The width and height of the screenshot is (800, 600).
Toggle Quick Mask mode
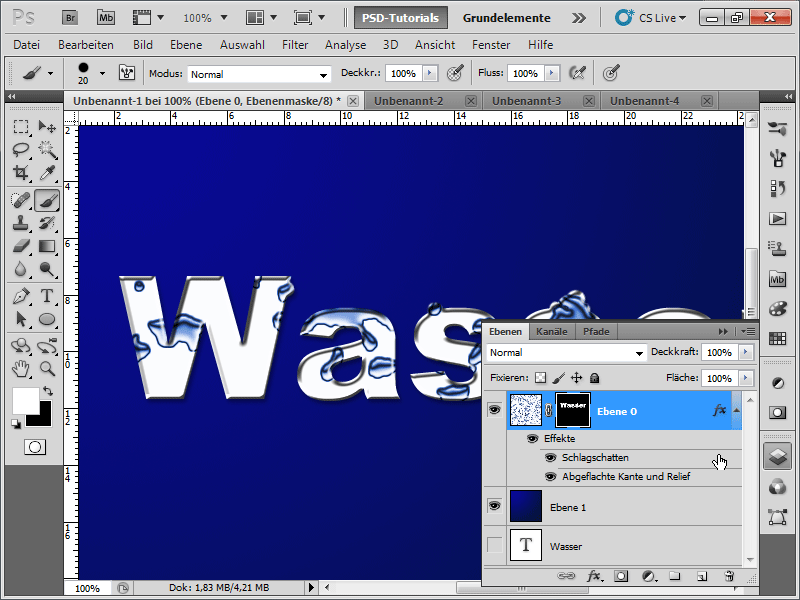click(35, 447)
